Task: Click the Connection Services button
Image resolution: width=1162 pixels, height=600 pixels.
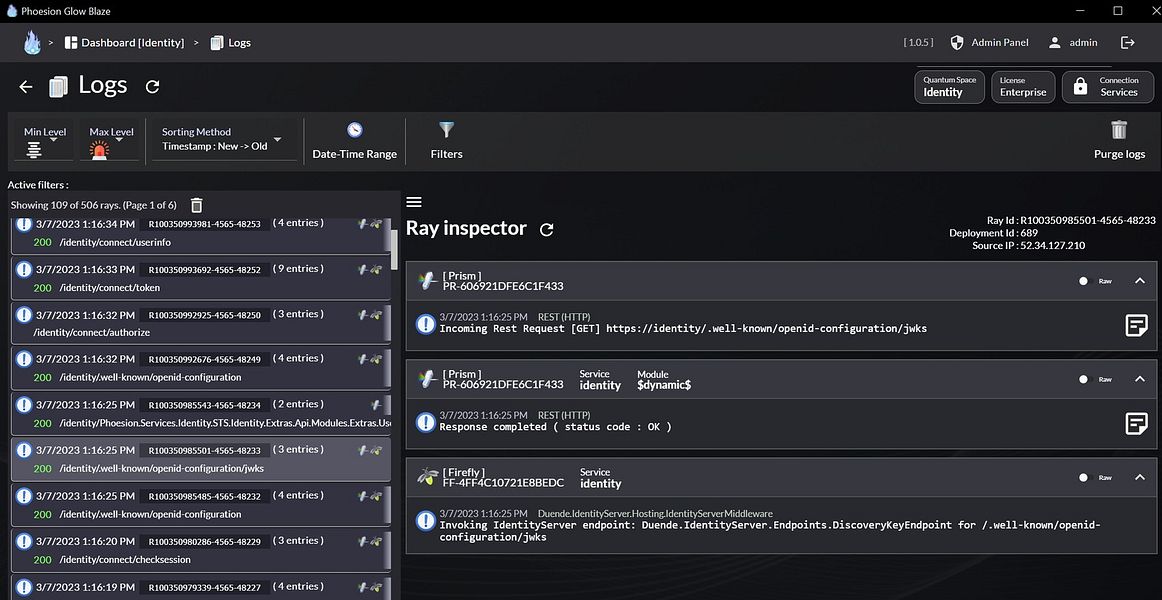Action: (1107, 87)
